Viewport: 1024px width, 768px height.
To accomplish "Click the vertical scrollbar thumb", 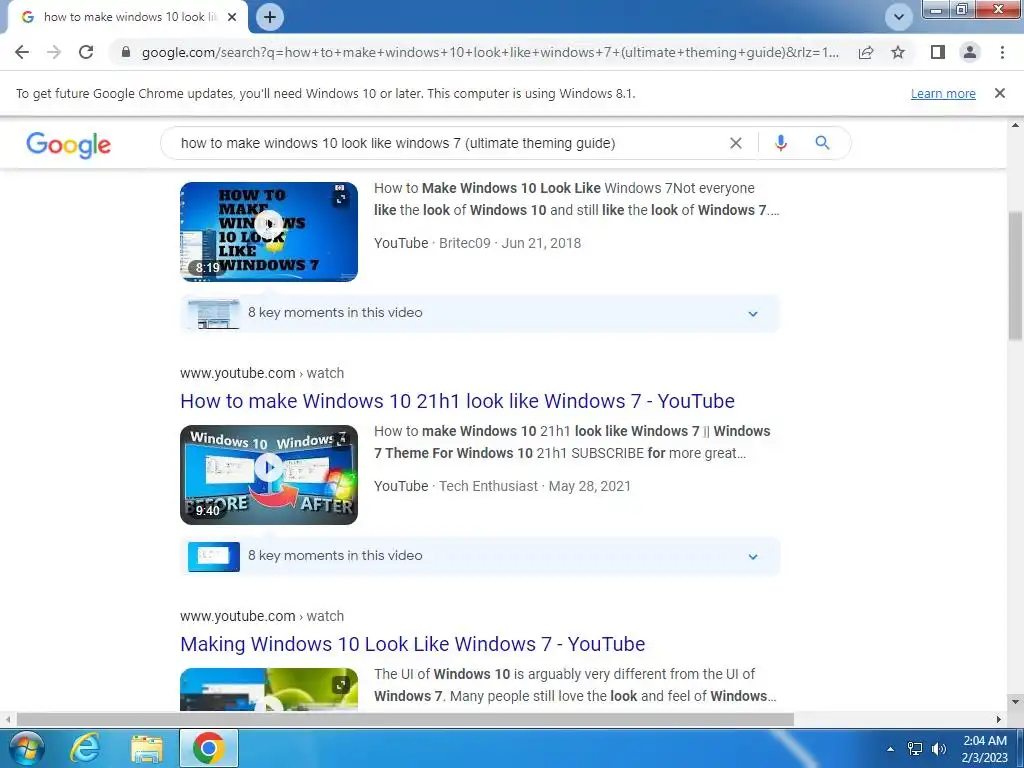I will [x=1016, y=276].
